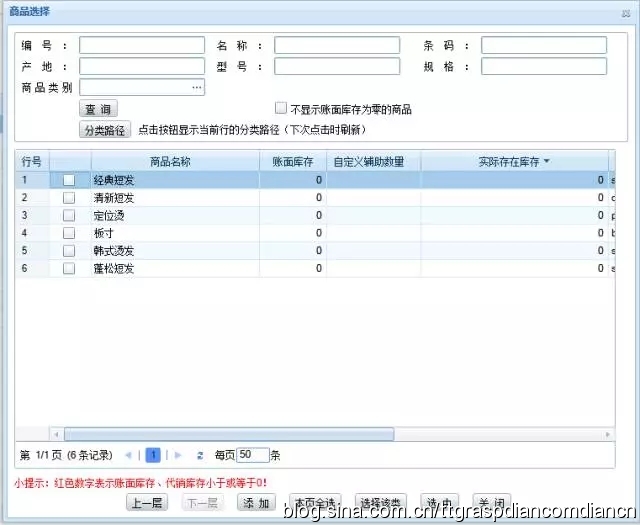The width and height of the screenshot is (640, 525).
Task: Sort by 商品名称 column header
Action: point(170,161)
